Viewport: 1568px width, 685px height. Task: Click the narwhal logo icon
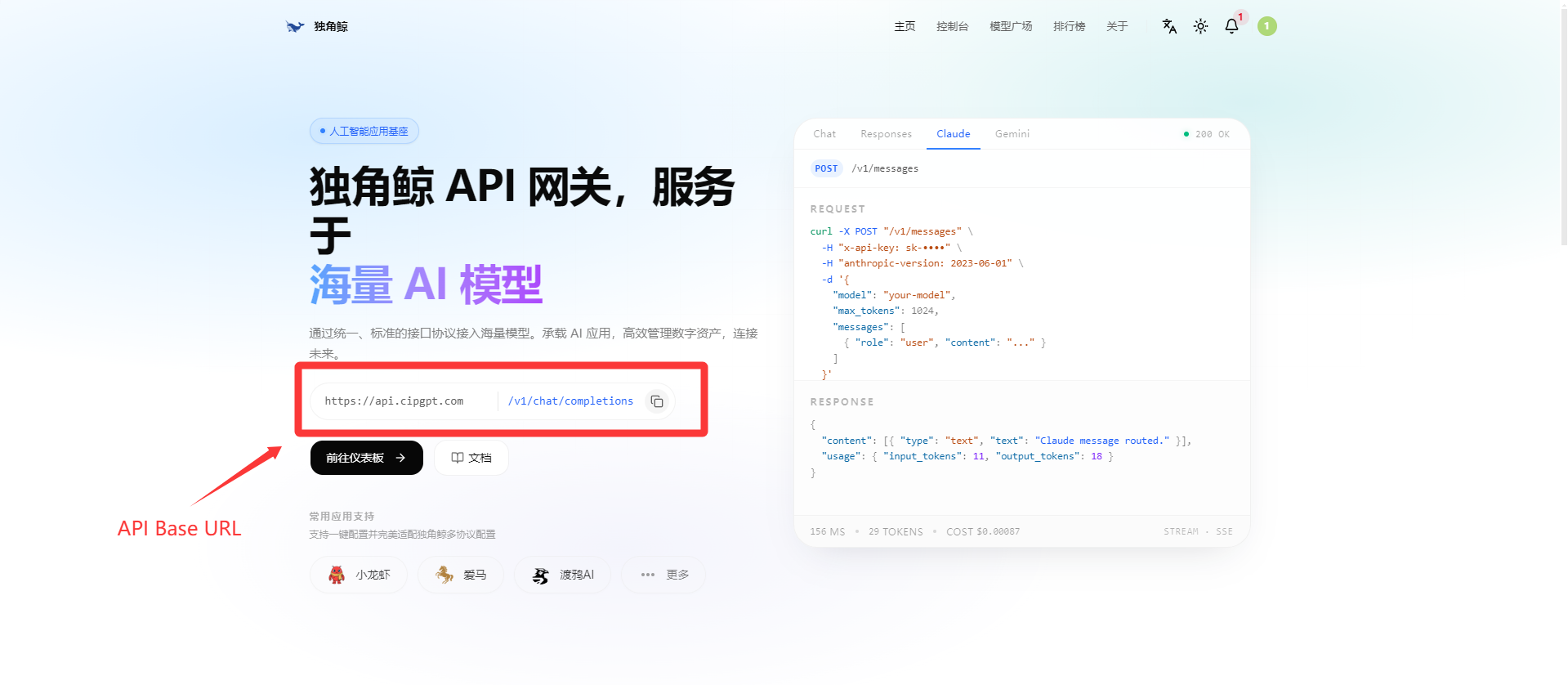coord(295,26)
